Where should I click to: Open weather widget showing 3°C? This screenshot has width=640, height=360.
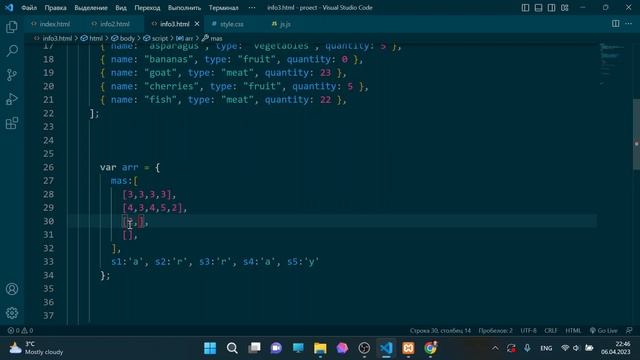pyautogui.click(x=36, y=348)
